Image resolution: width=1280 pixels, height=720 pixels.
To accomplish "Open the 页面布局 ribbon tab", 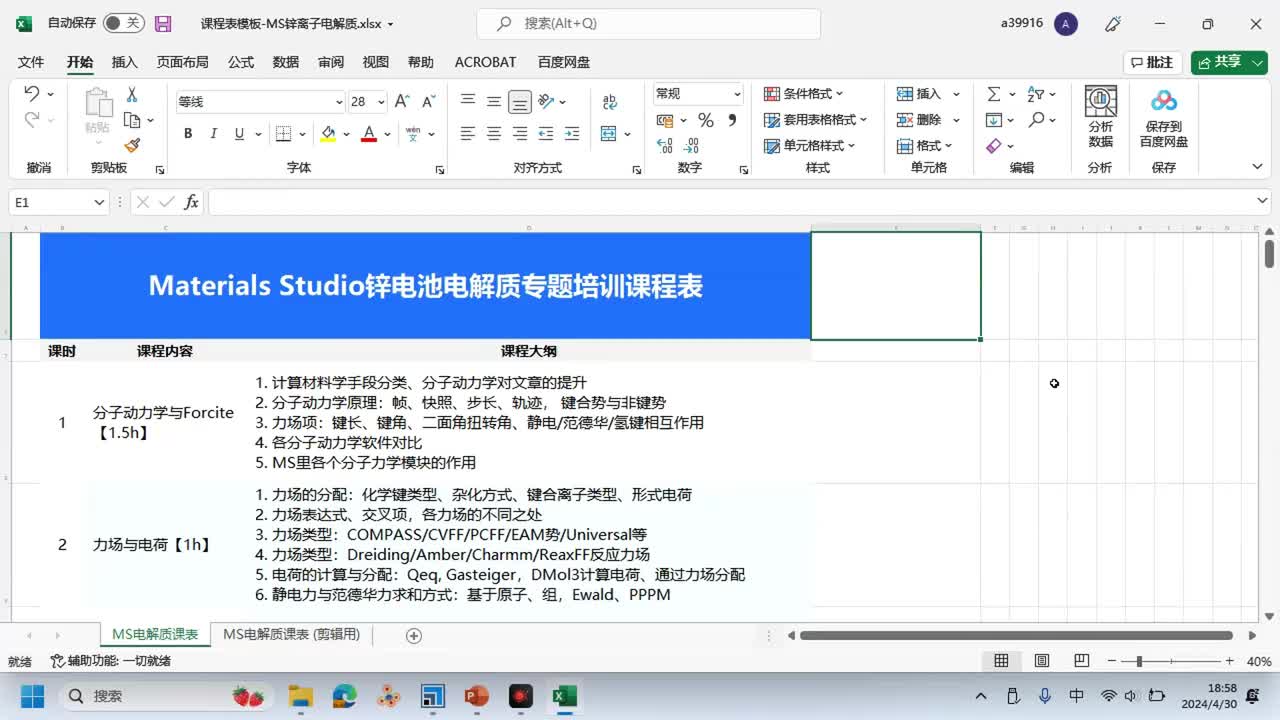I will 182,62.
